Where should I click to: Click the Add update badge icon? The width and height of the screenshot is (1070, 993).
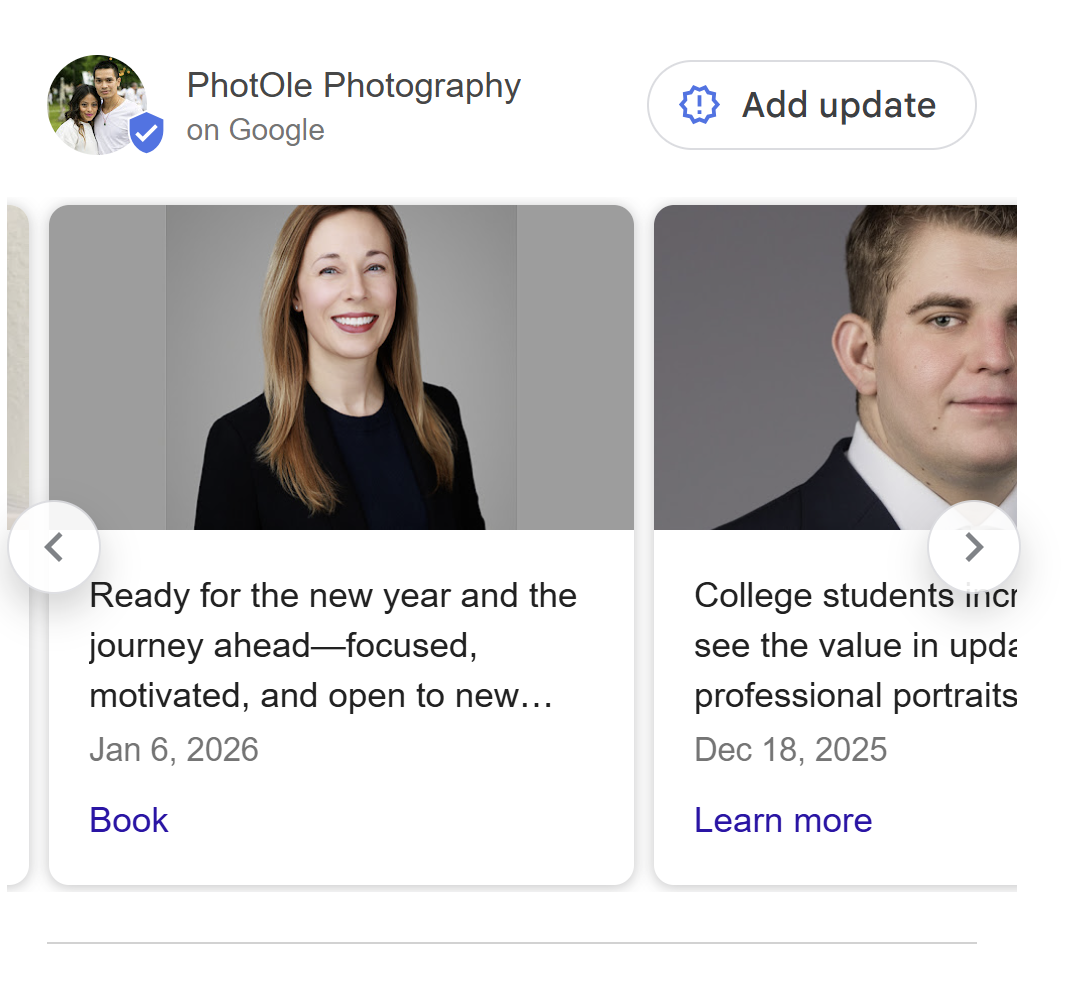(x=699, y=105)
